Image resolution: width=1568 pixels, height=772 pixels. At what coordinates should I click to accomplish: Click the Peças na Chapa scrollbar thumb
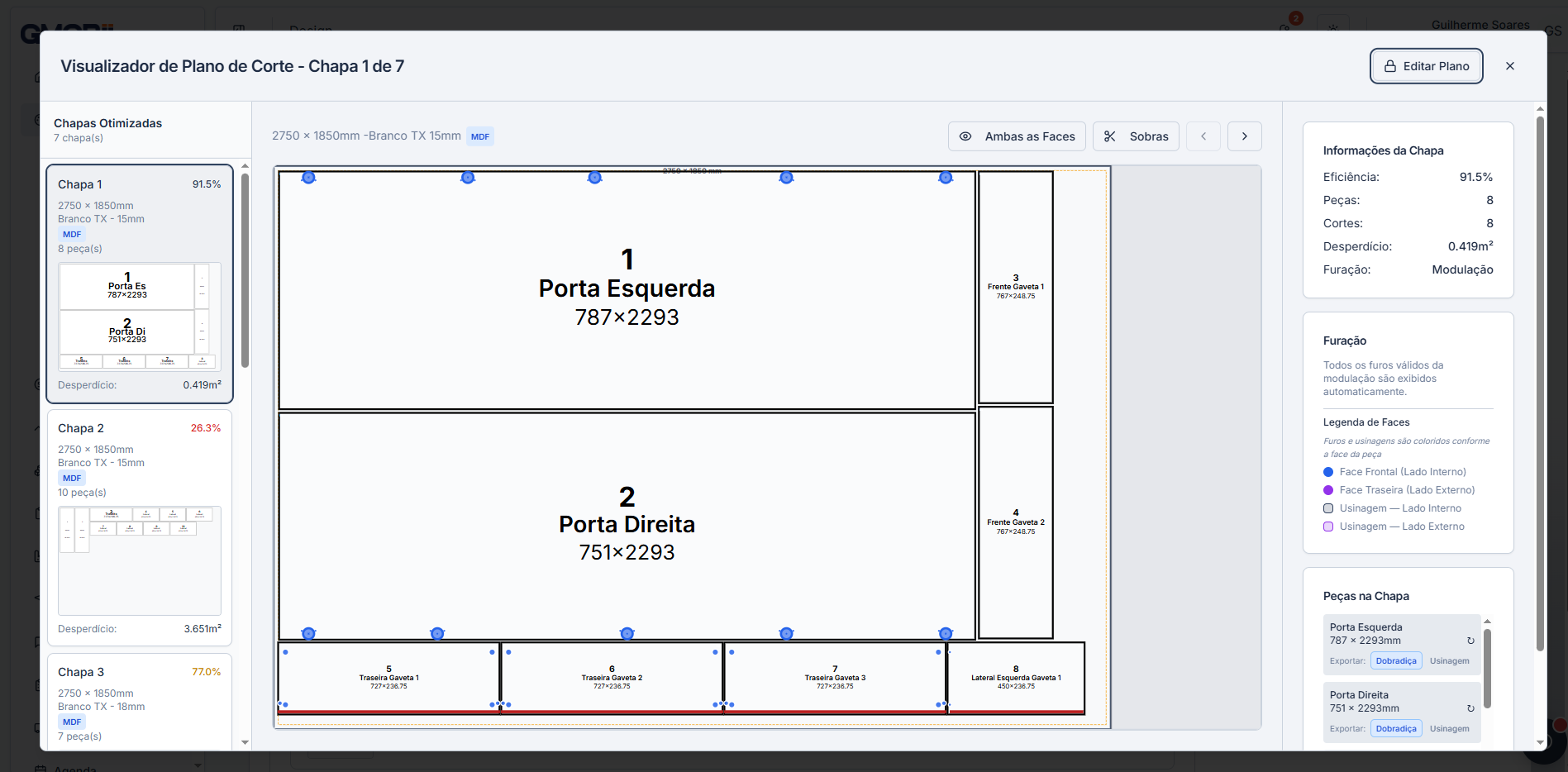1487,669
